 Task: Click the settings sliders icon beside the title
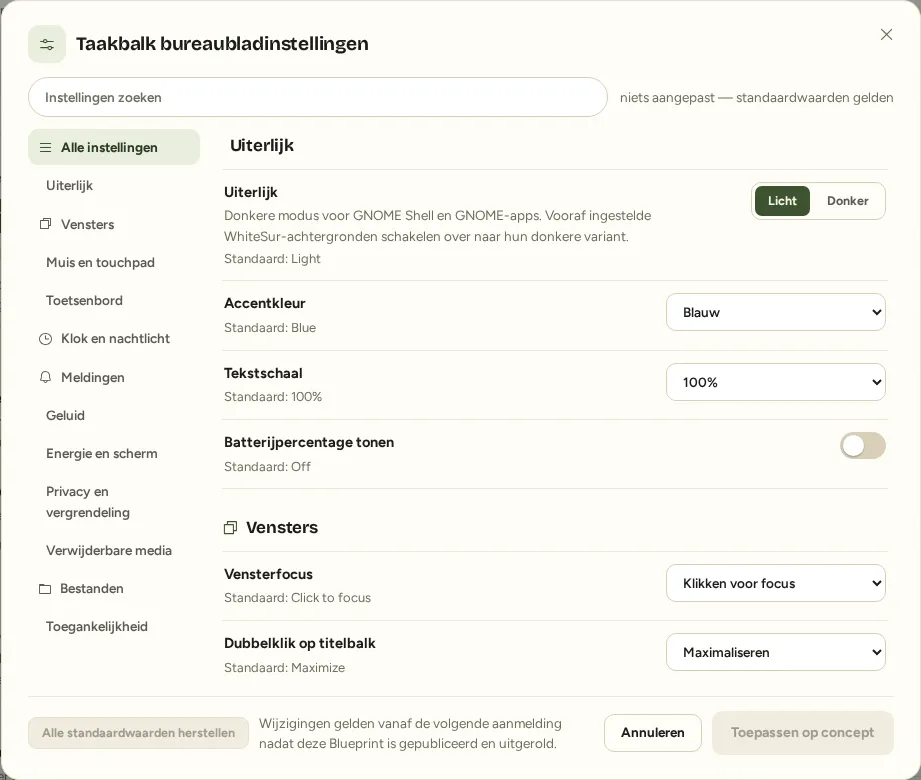point(47,44)
